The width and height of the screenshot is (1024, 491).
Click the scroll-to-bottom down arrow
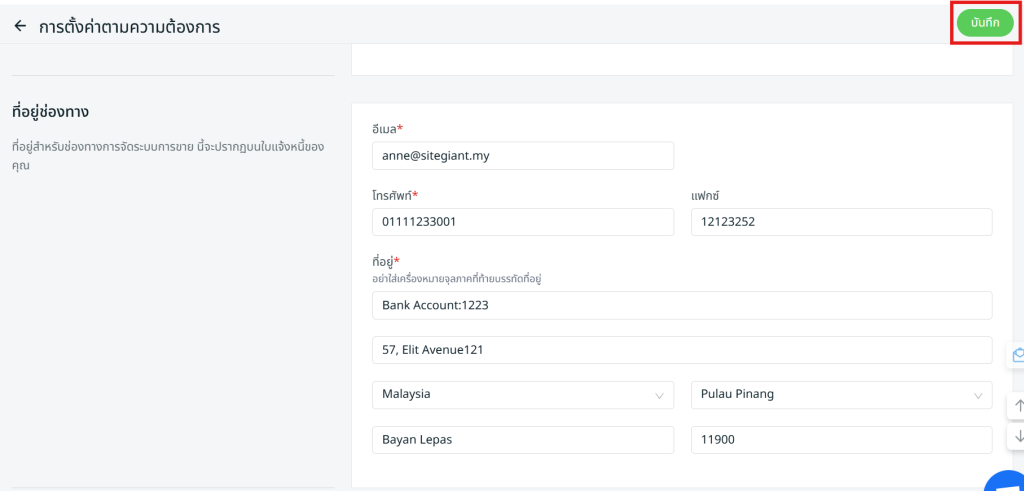pyautogui.click(x=1018, y=436)
